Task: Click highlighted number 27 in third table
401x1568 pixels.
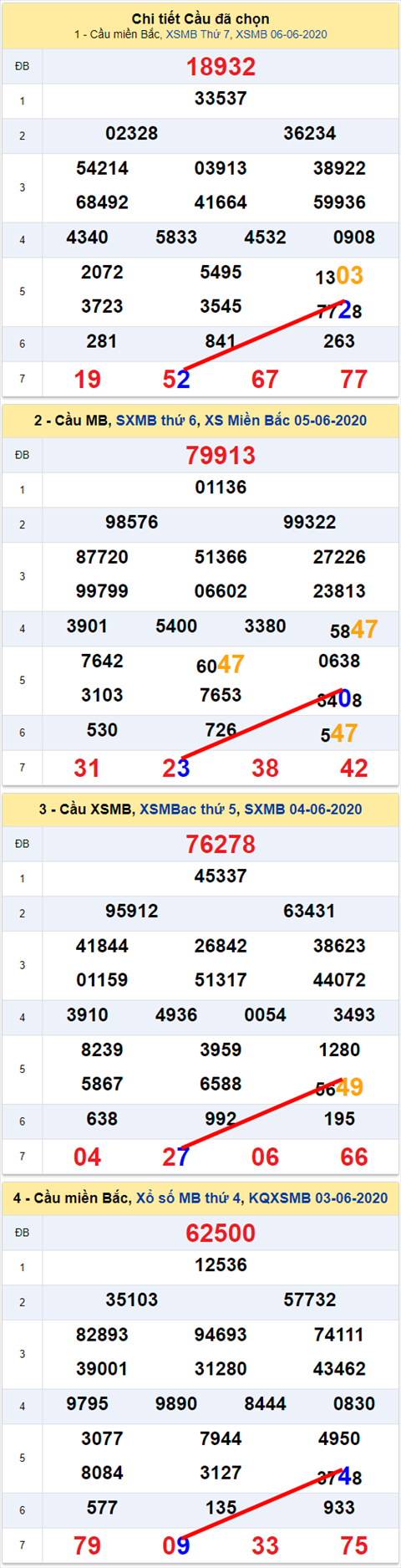Action: click(x=176, y=1157)
